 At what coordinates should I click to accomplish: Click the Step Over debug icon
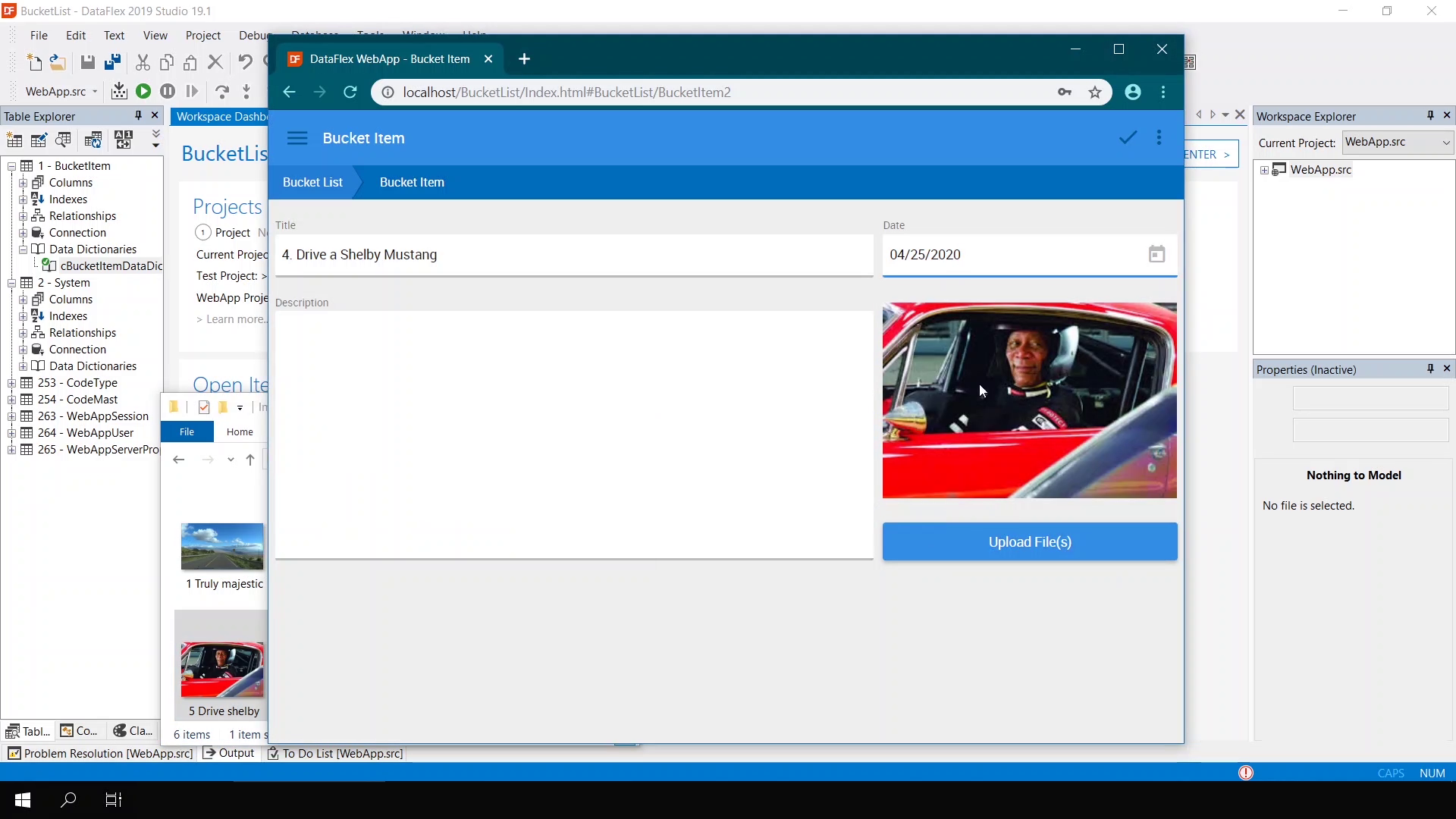pyautogui.click(x=221, y=92)
